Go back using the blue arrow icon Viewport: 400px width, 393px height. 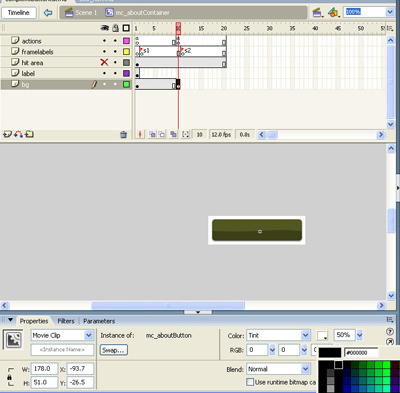coord(48,13)
